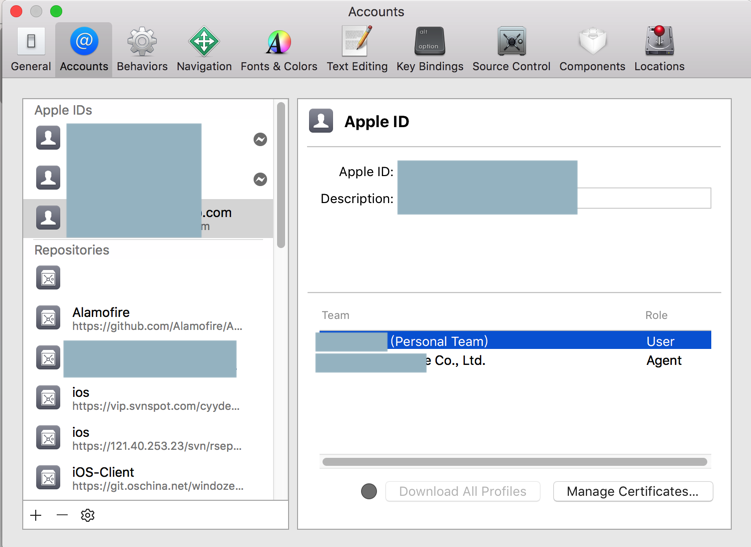Select the first Apple ID account icon
The height and width of the screenshot is (547, 751).
48,138
